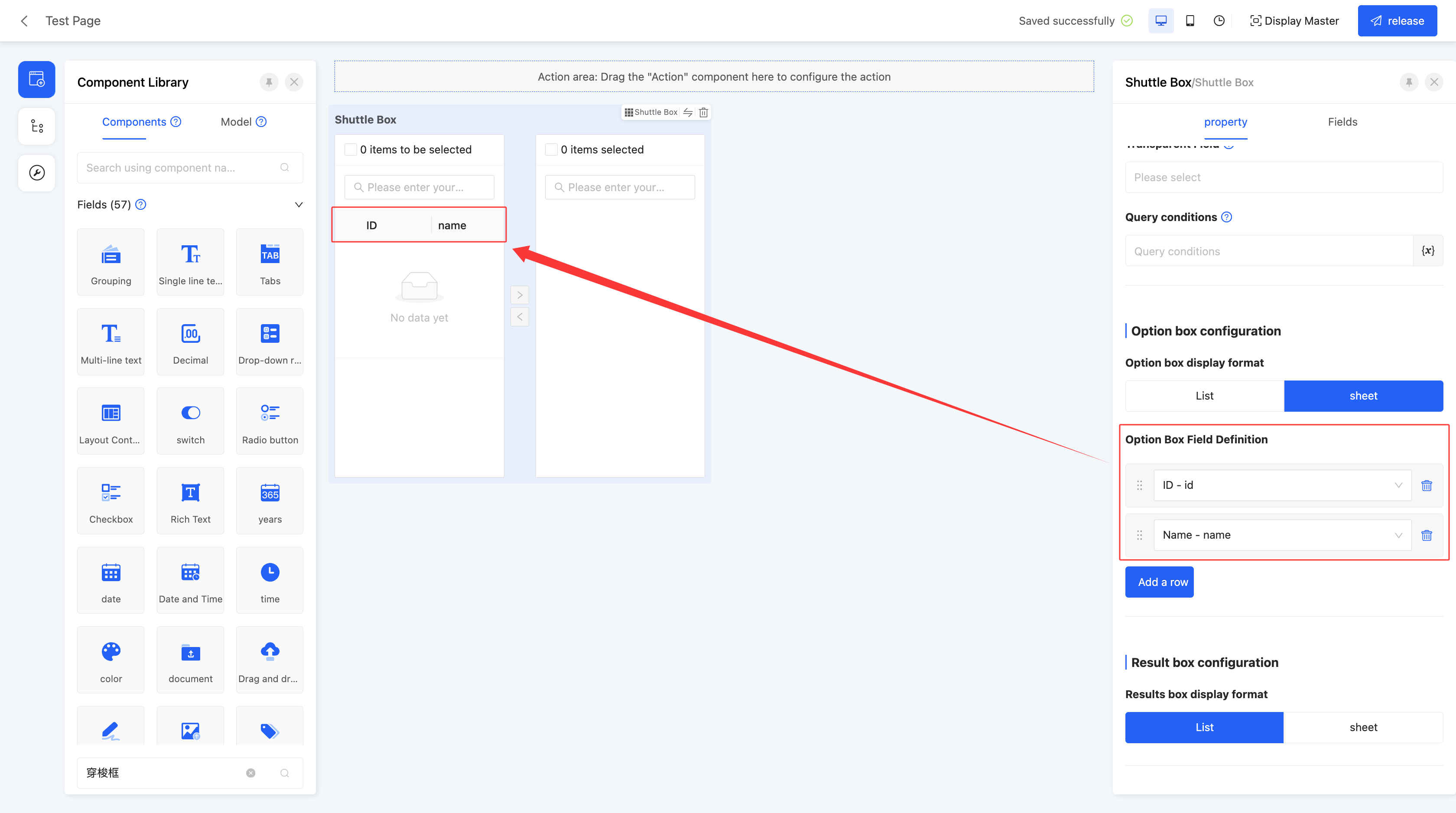The height and width of the screenshot is (813, 1456).
Task: Delete the ID - id field row
Action: click(1426, 486)
